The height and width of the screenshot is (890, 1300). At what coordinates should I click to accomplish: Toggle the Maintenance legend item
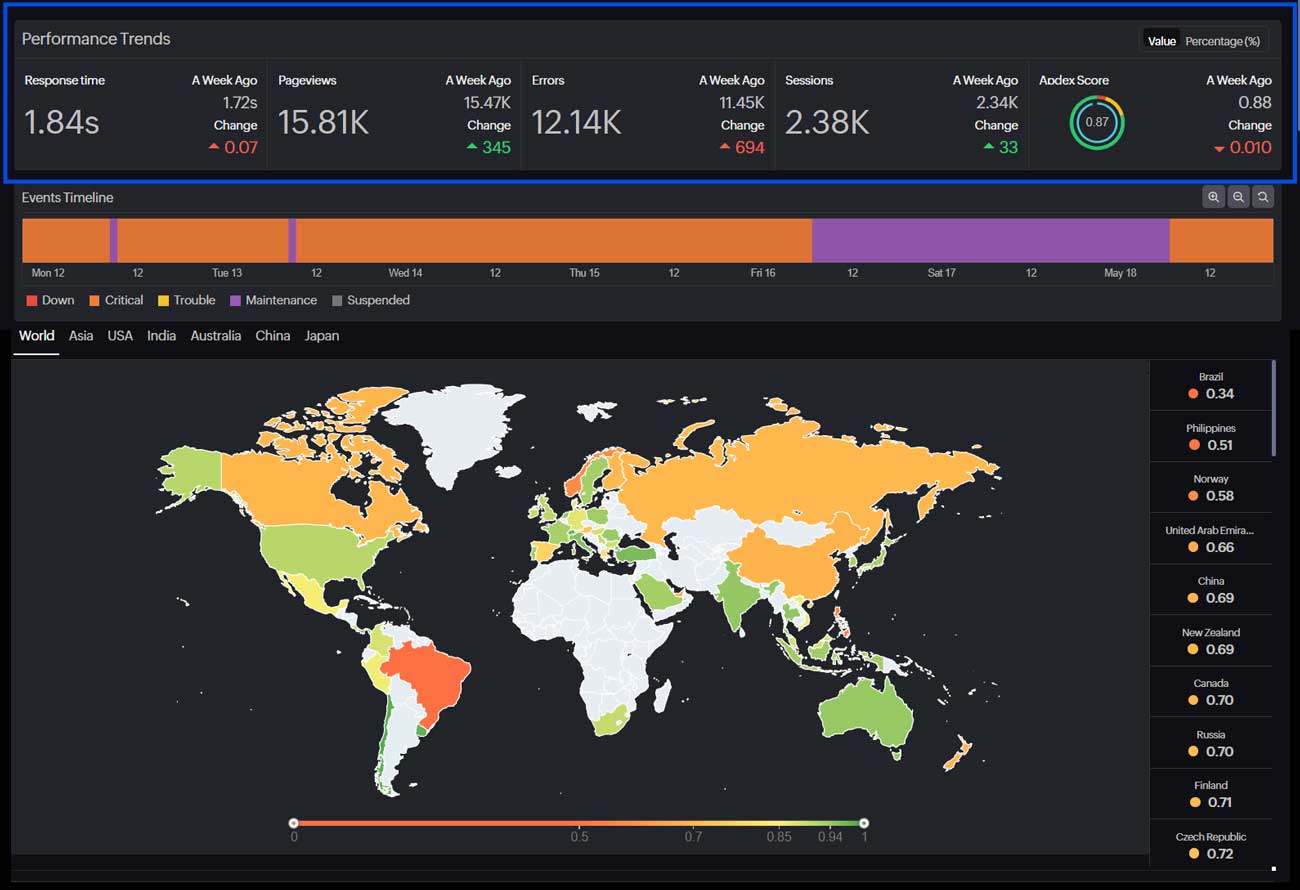pyautogui.click(x=272, y=300)
